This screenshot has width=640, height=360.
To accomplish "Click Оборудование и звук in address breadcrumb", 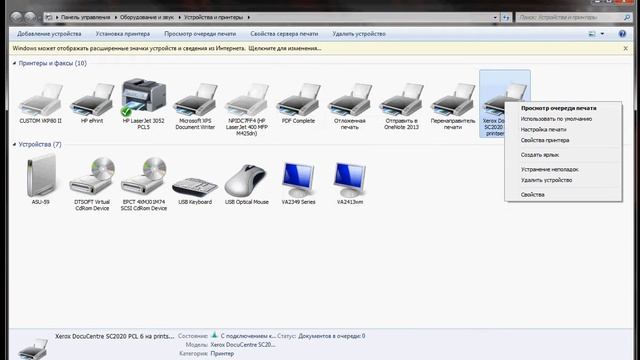I will pyautogui.click(x=147, y=18).
